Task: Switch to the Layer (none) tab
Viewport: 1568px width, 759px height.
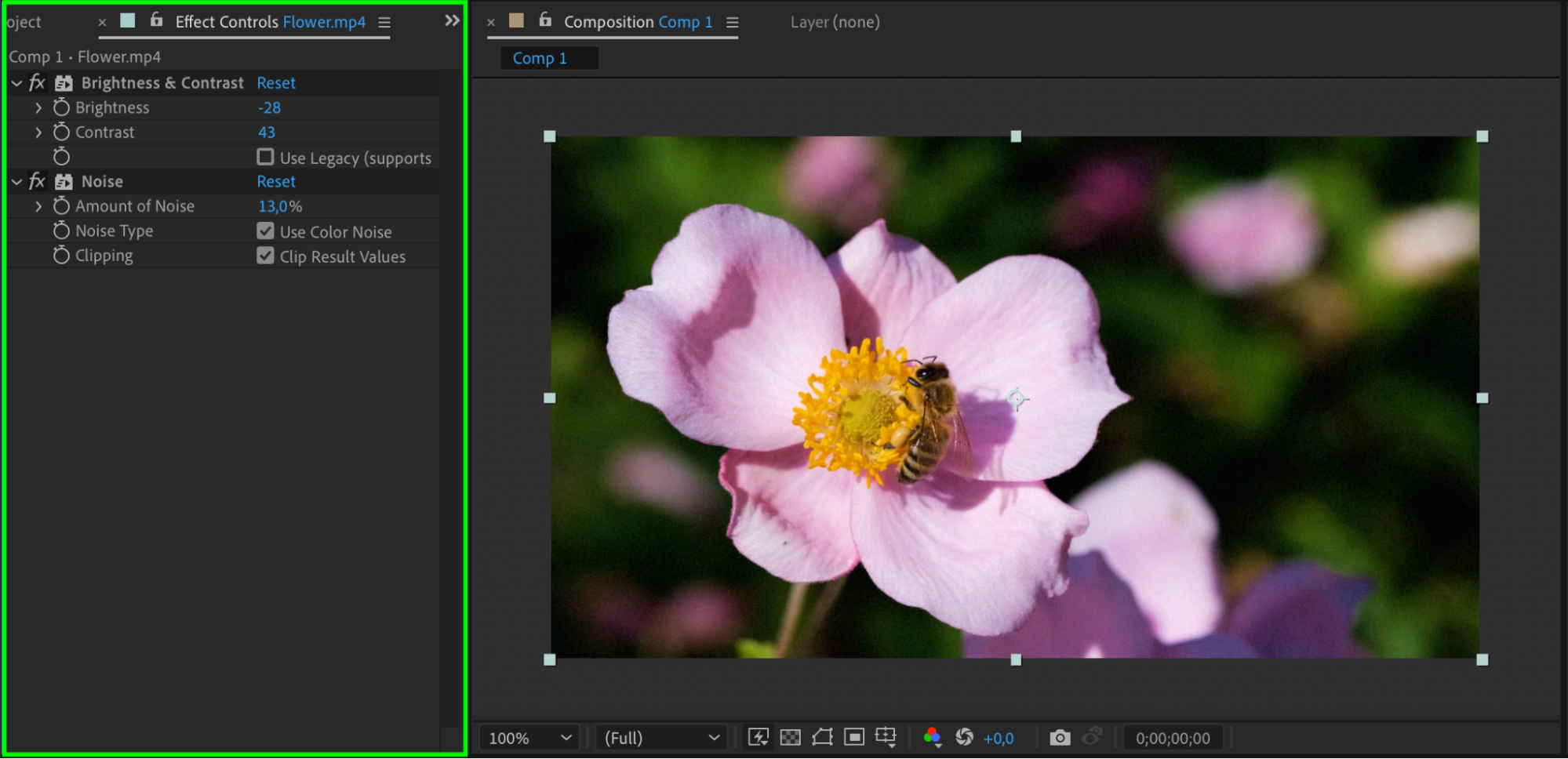Action: [835, 22]
